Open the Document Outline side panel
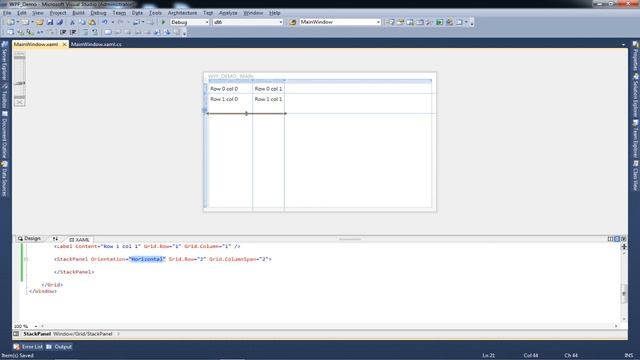The width and height of the screenshot is (640, 360). tap(4, 134)
